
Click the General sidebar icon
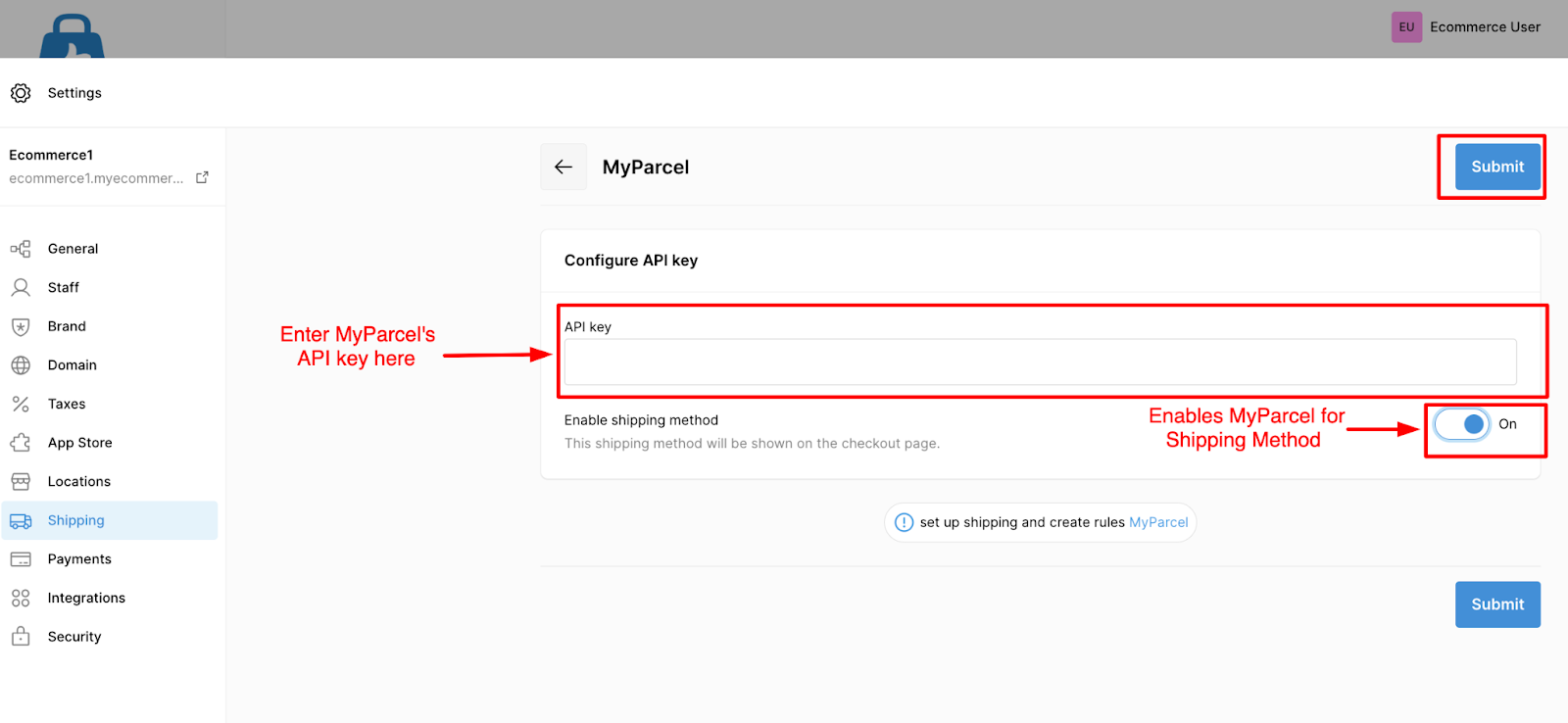[x=21, y=249]
